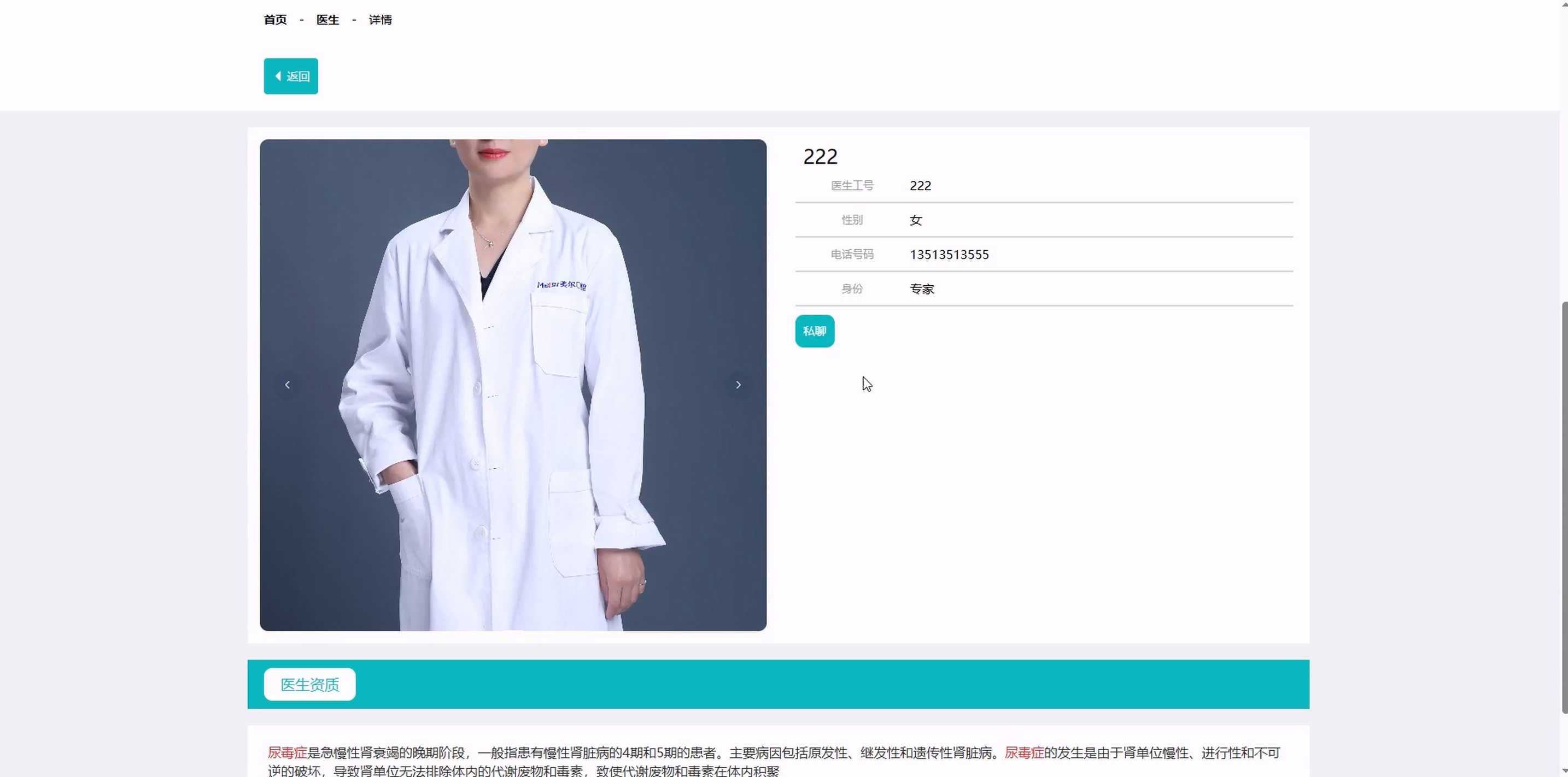Click scrollbar up arrow at top
This screenshot has height=777, width=1568.
coord(1564,4)
